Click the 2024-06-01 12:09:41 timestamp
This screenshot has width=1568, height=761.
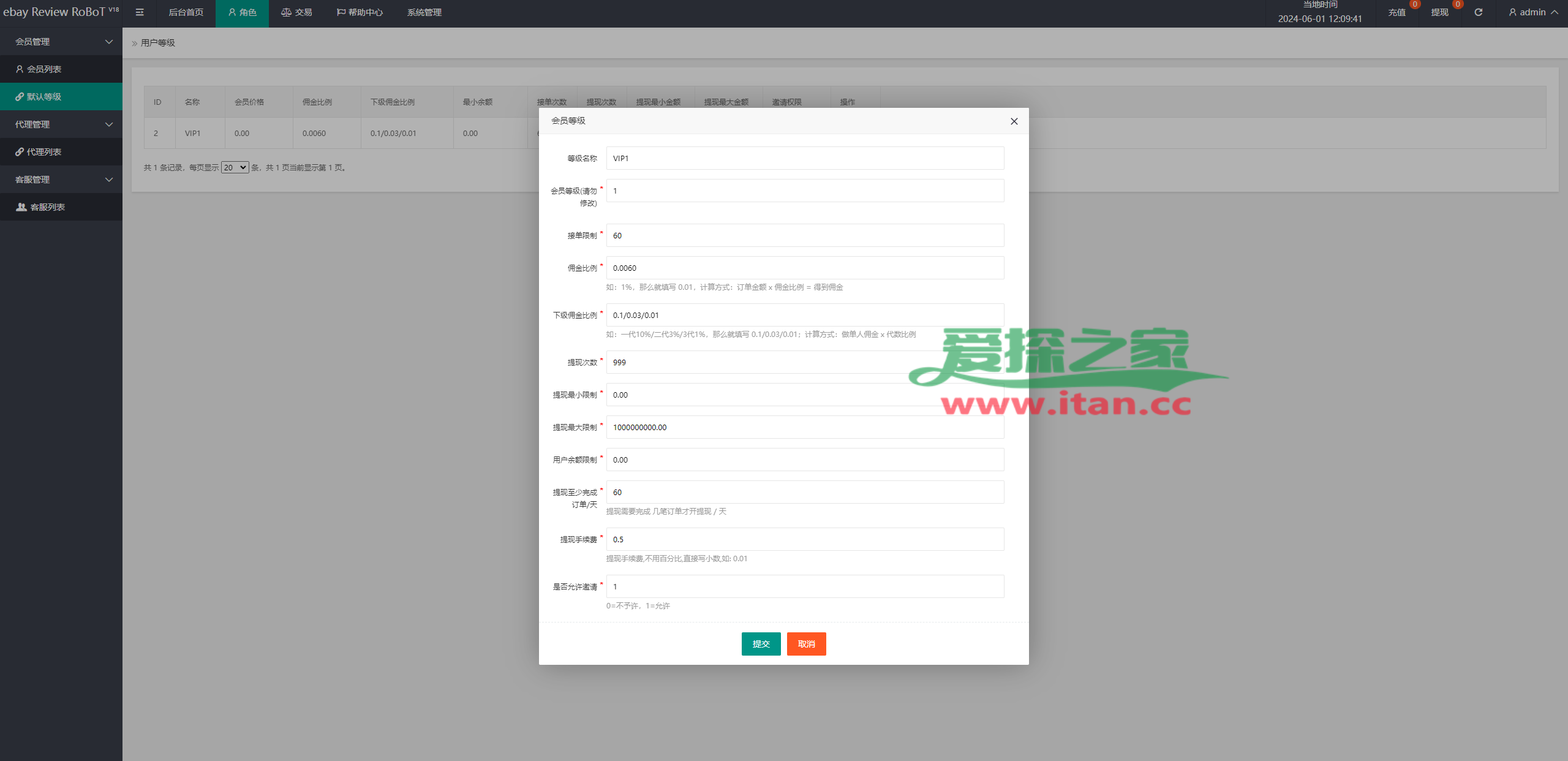click(x=1320, y=19)
